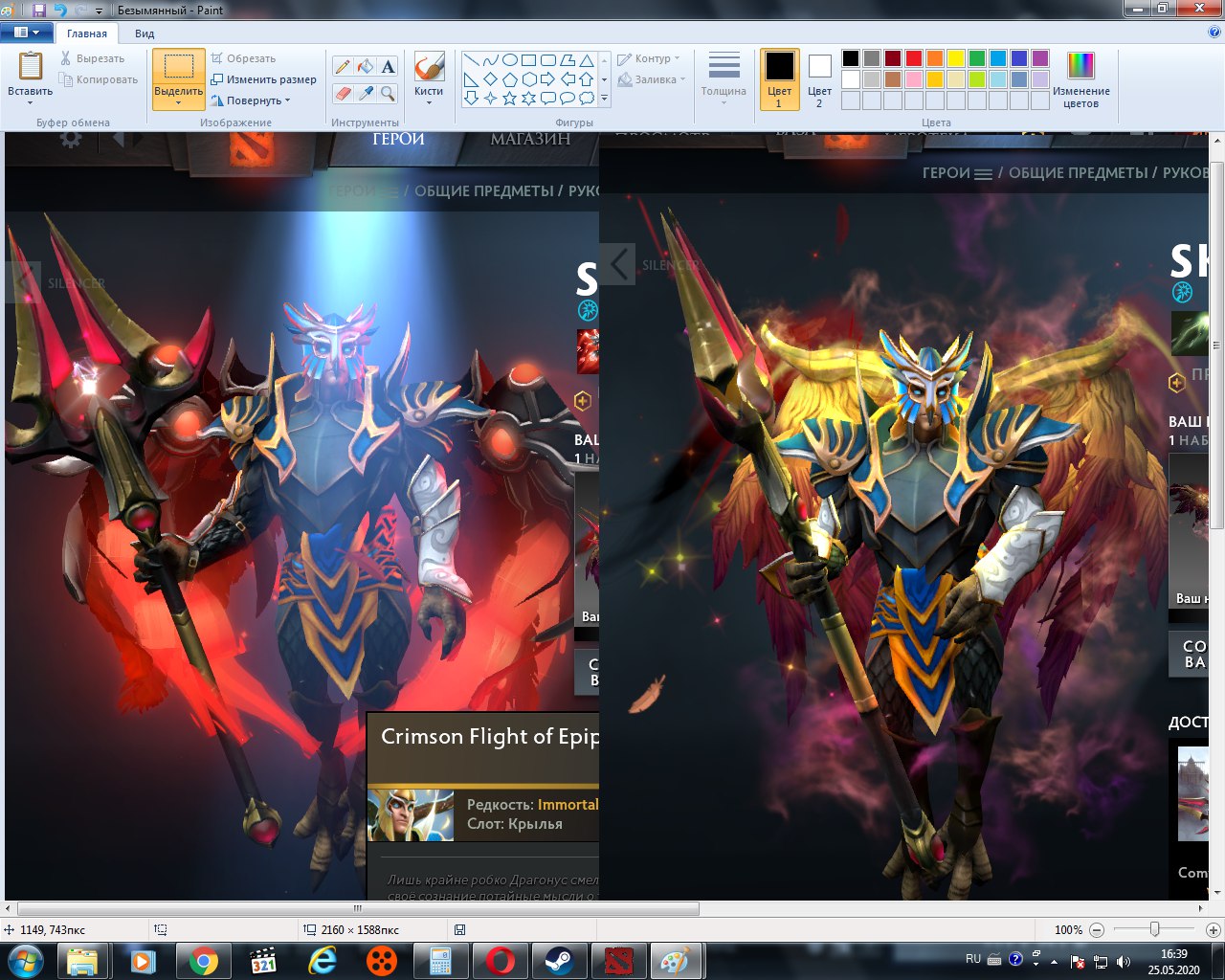Choose the Curve shape

point(490,60)
